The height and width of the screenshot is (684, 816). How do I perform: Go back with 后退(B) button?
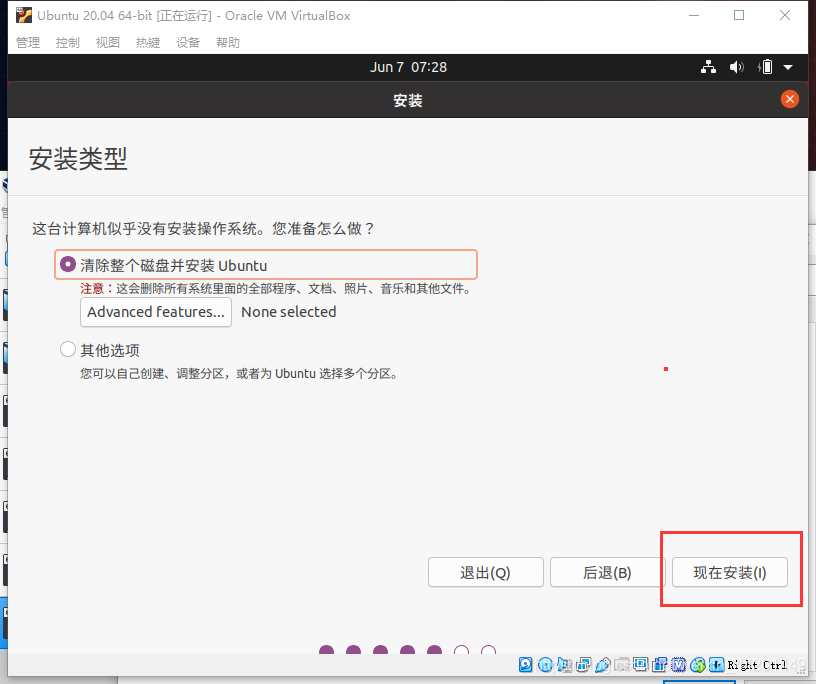(607, 573)
